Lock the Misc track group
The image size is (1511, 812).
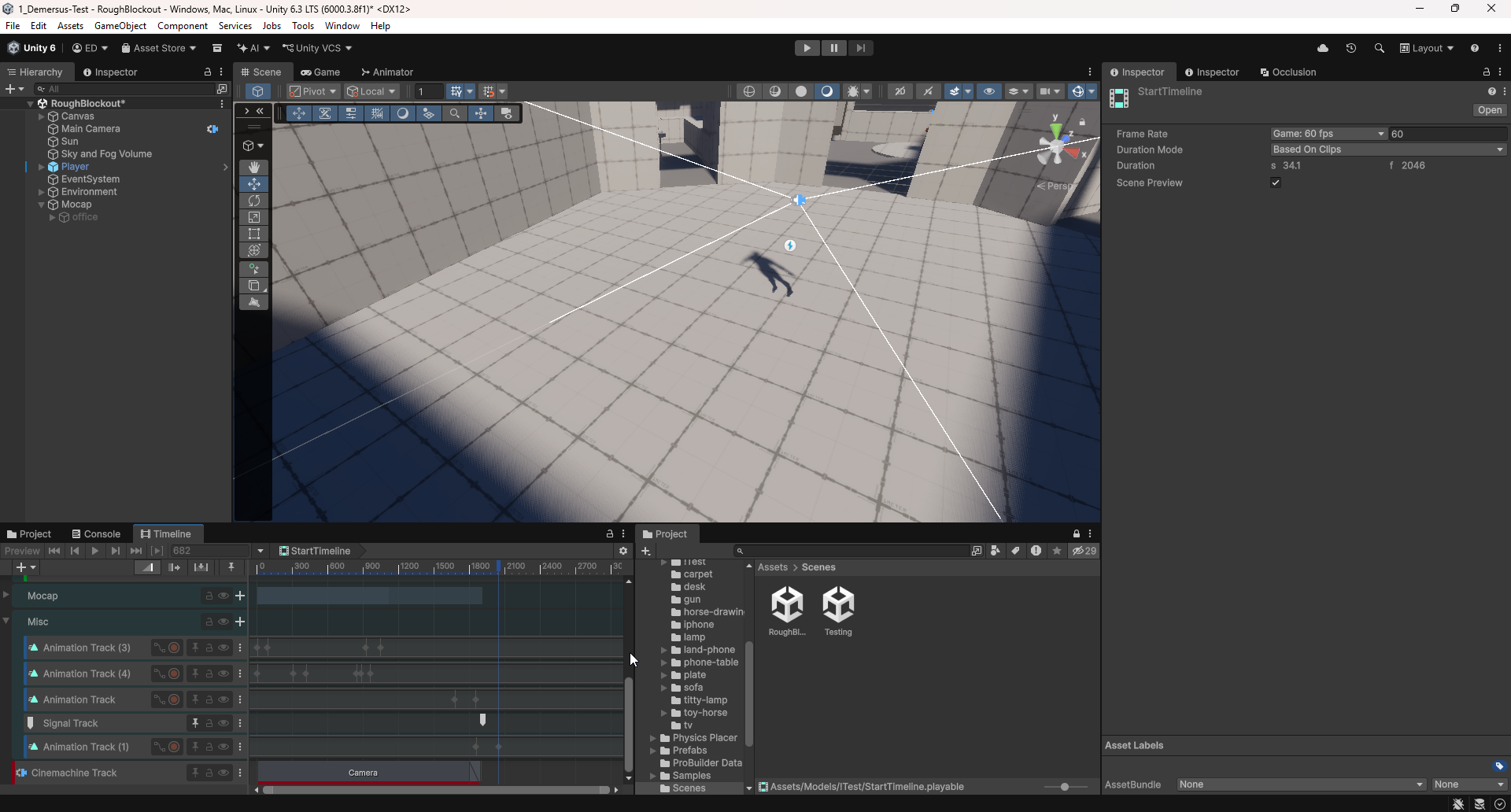(209, 622)
